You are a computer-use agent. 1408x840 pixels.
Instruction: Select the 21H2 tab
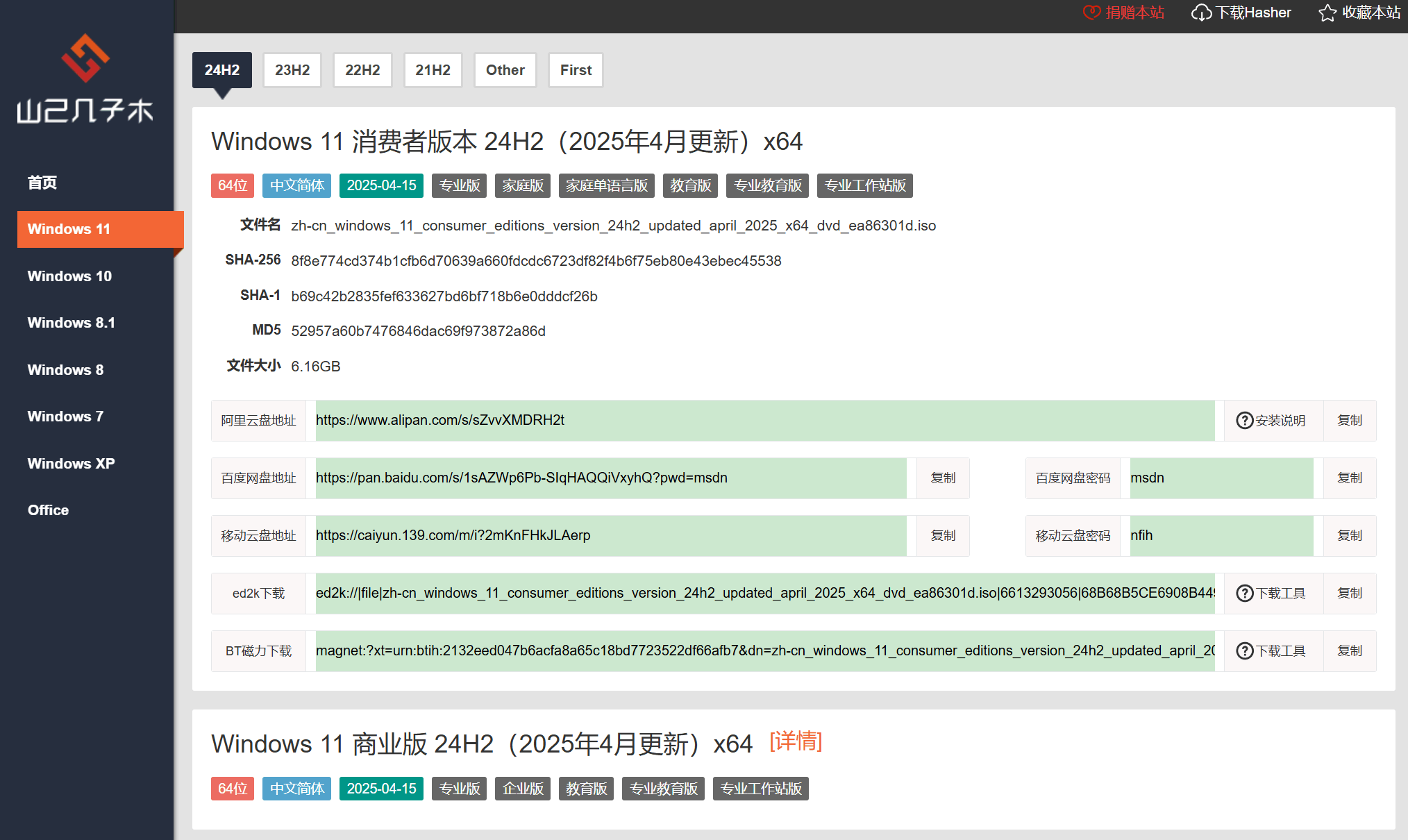coord(433,70)
